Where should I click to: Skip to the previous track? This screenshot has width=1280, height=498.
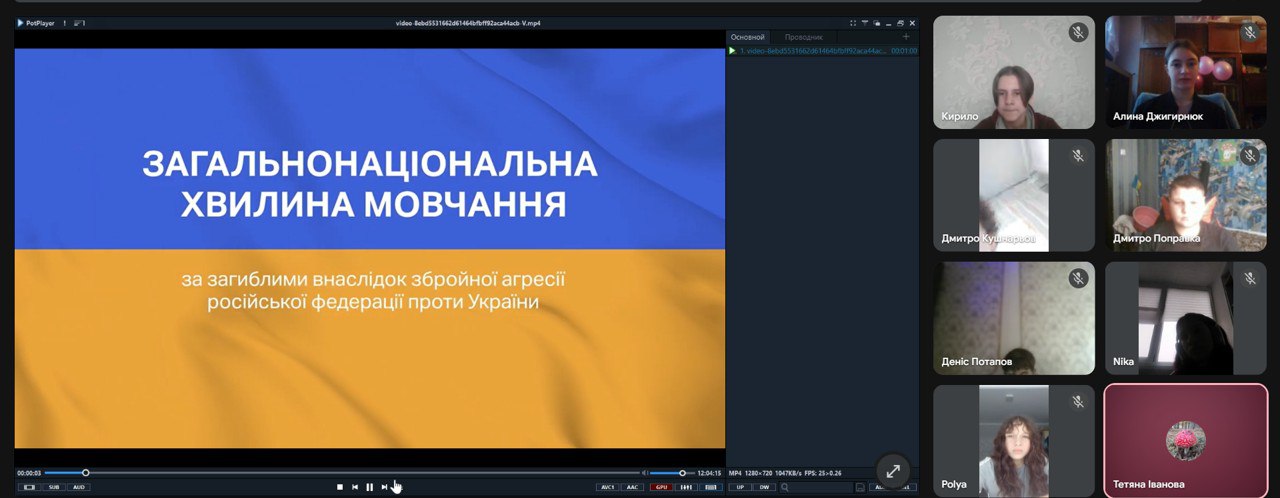click(354, 487)
